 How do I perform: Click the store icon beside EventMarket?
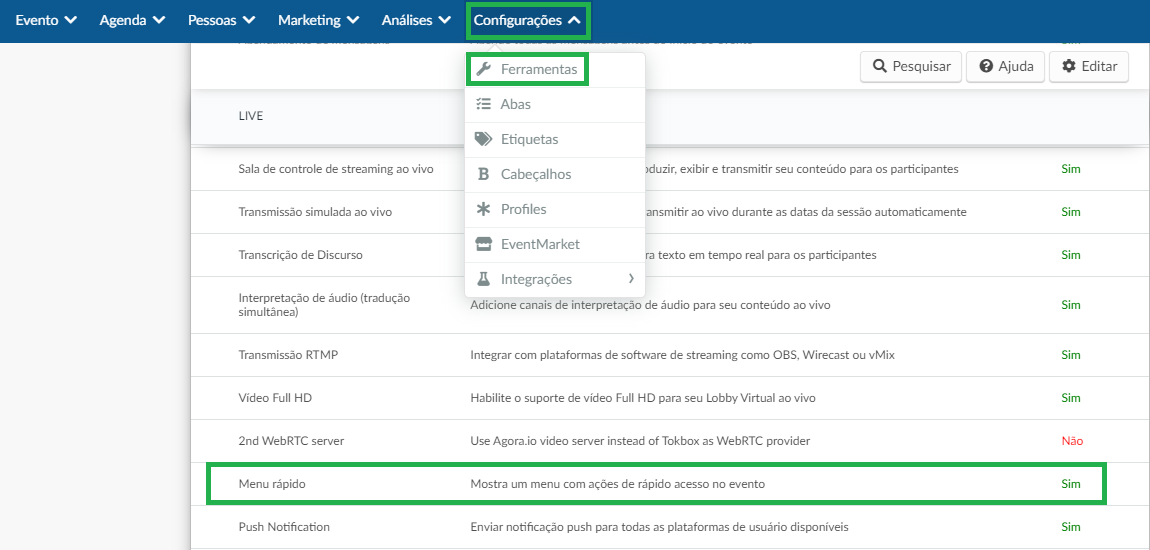pos(483,244)
